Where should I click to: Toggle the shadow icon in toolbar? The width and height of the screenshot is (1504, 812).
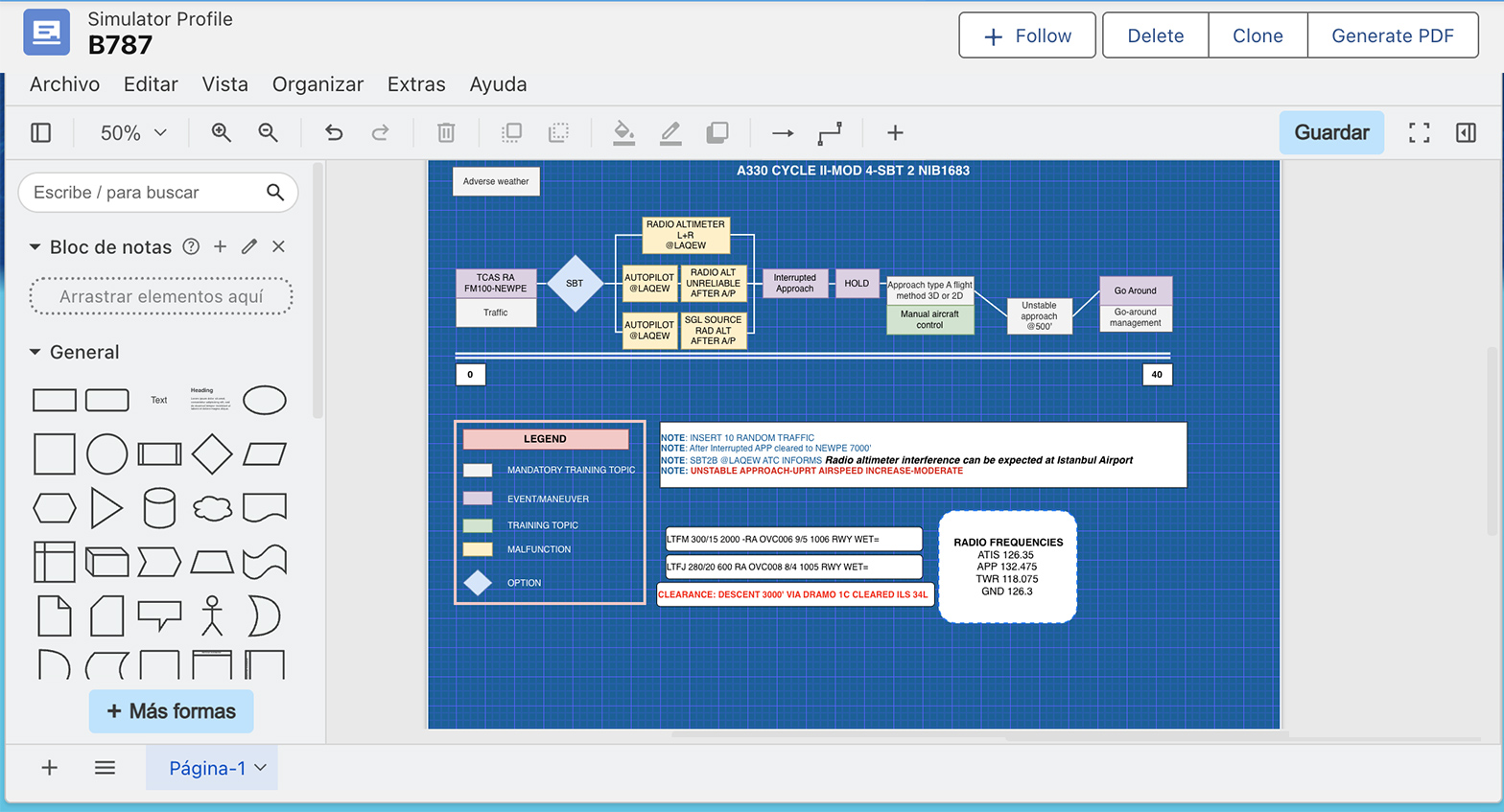717,133
